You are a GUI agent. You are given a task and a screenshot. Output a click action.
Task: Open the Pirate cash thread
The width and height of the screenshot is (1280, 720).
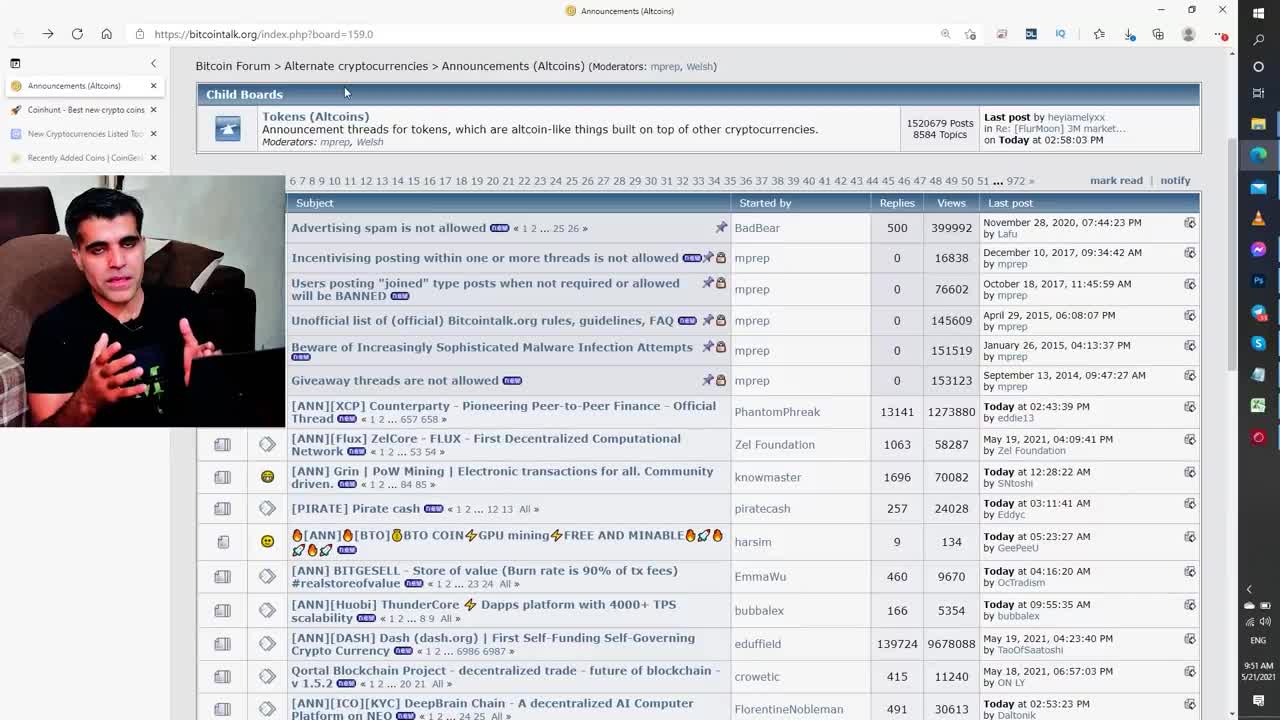355,509
